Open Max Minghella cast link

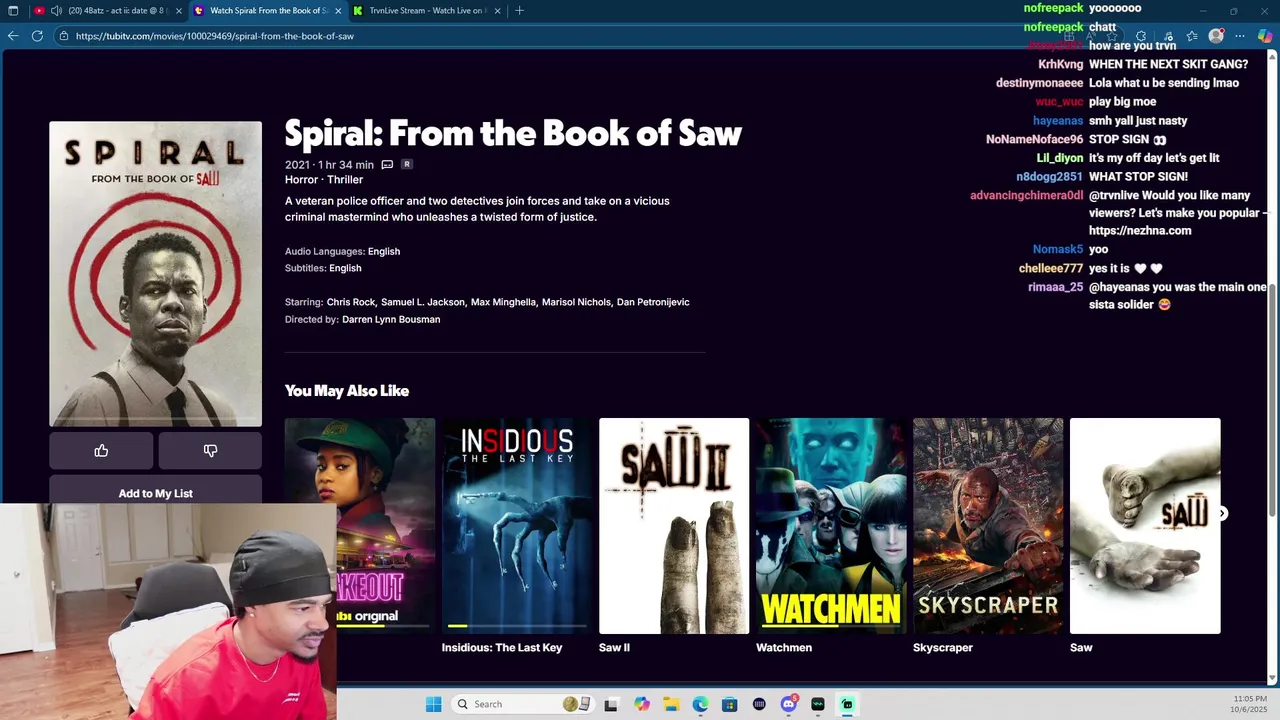[x=503, y=302]
